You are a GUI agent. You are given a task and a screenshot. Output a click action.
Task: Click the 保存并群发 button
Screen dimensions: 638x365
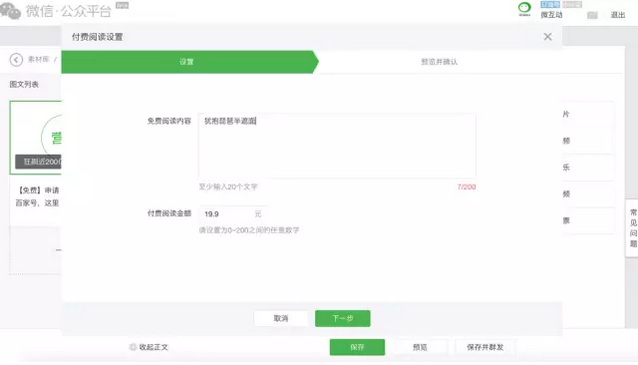[x=485, y=347]
